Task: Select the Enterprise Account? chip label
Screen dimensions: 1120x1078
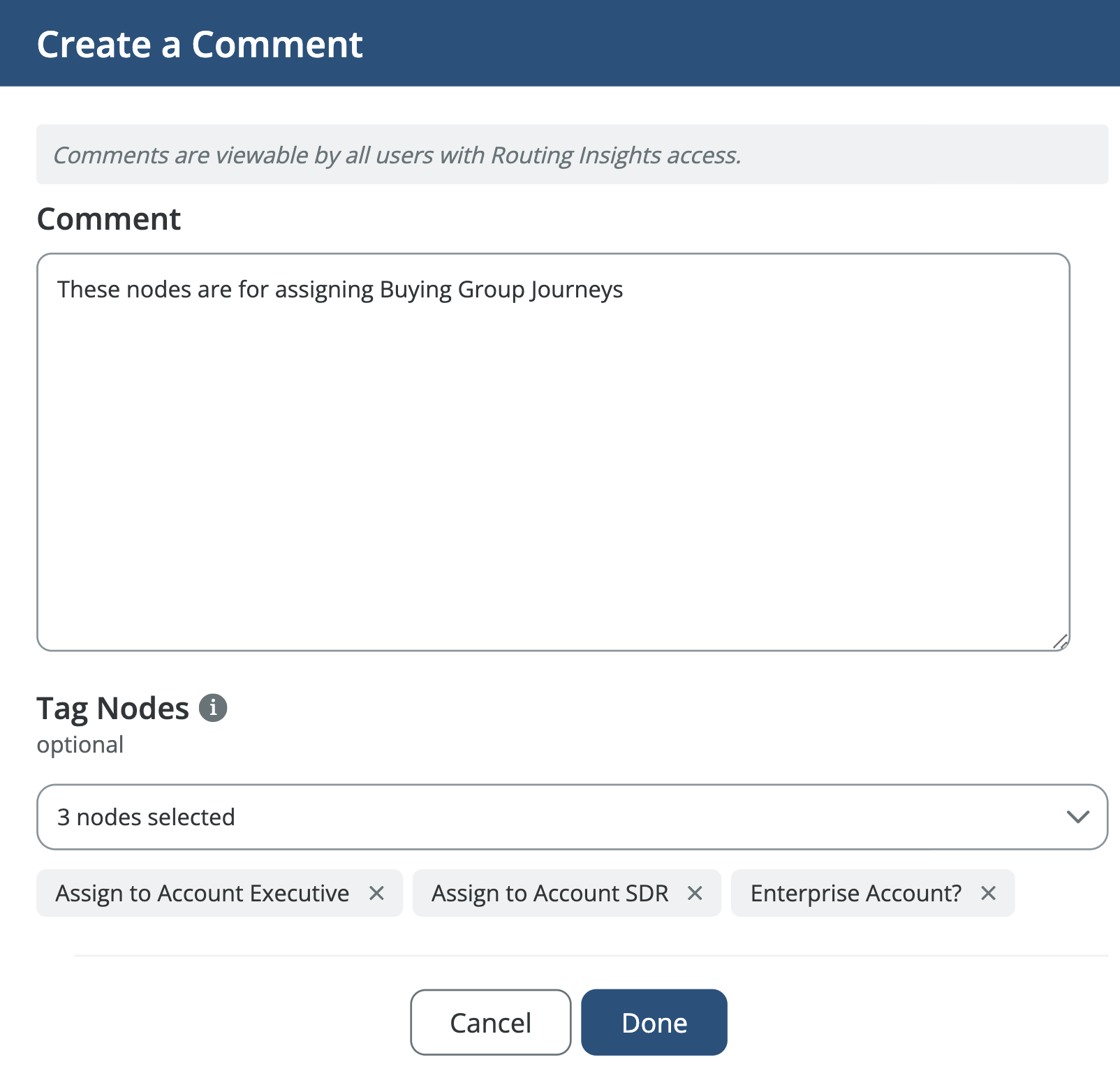Action: [x=855, y=893]
